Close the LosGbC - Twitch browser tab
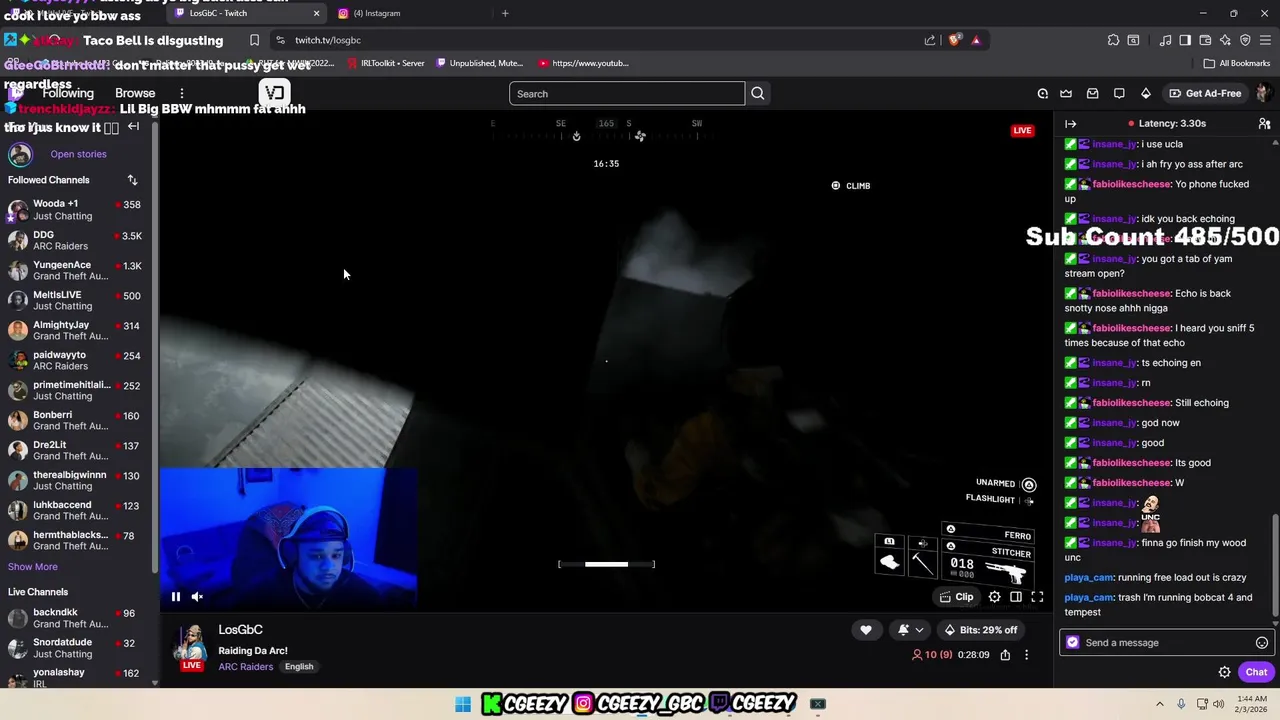Image resolution: width=1280 pixels, height=720 pixels. (316, 13)
